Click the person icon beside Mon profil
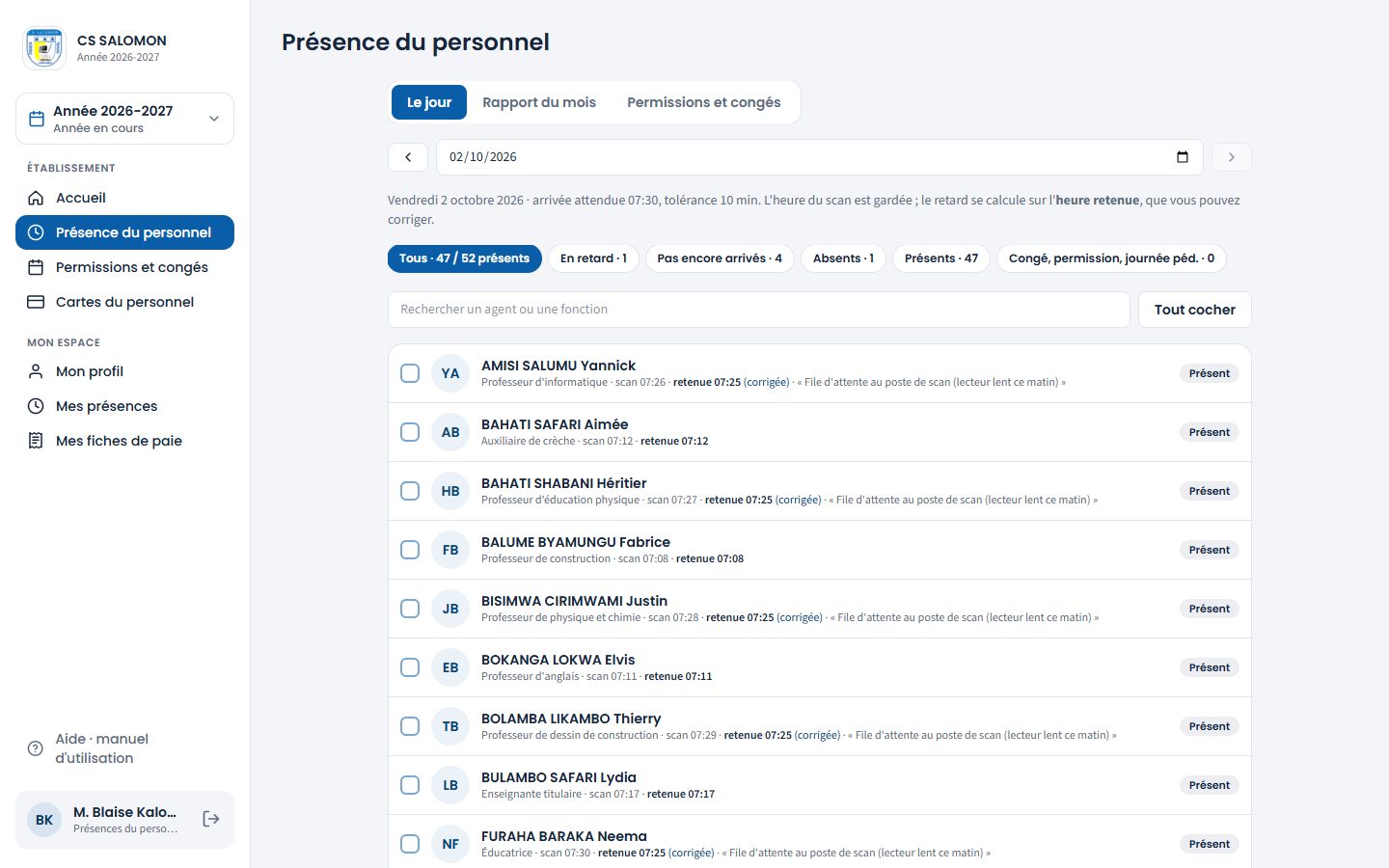Viewport: 1389px width, 868px height. (36, 371)
